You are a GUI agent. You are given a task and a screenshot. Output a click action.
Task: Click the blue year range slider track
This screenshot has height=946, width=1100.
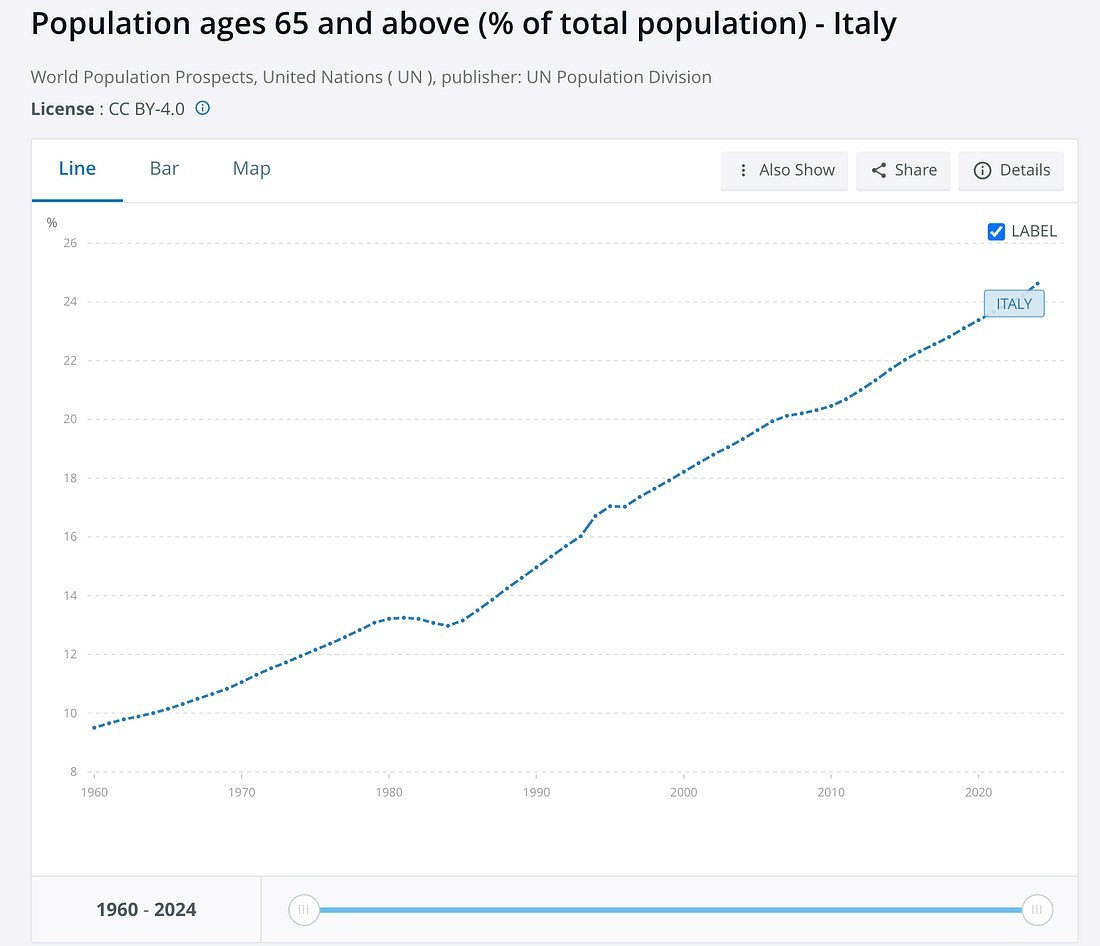670,910
